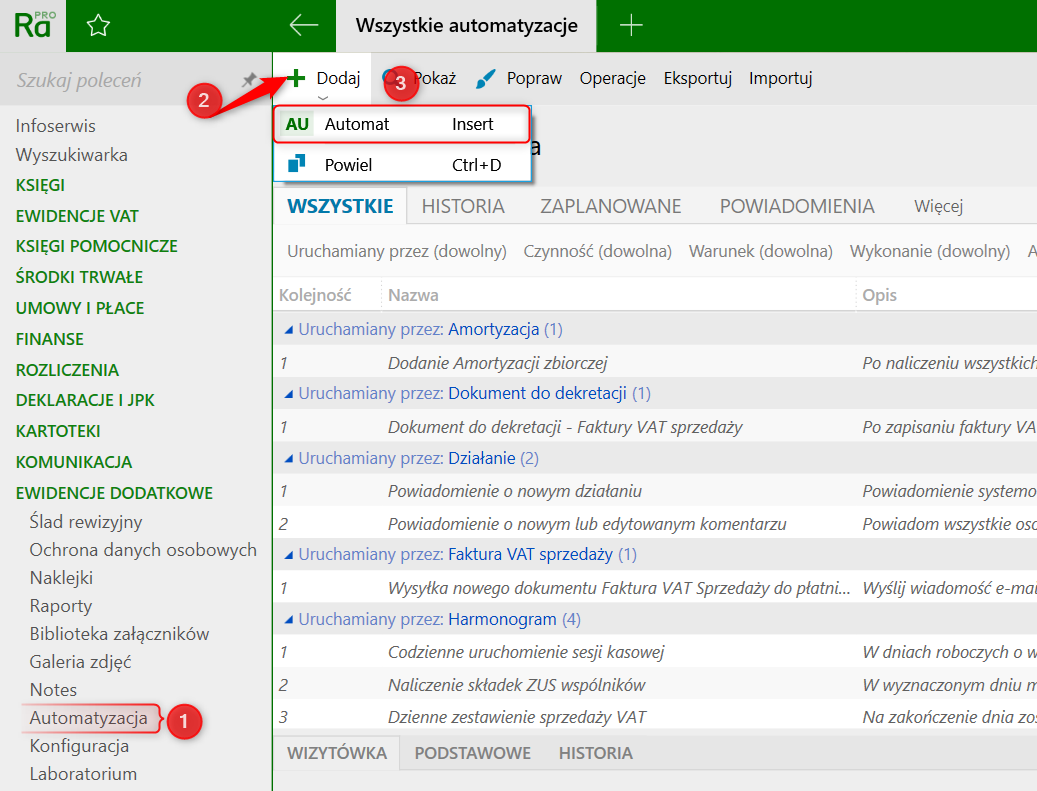The height and width of the screenshot is (791, 1037).
Task: Collapse the Amortyzacja group triangle
Action: pyautogui.click(x=288, y=329)
